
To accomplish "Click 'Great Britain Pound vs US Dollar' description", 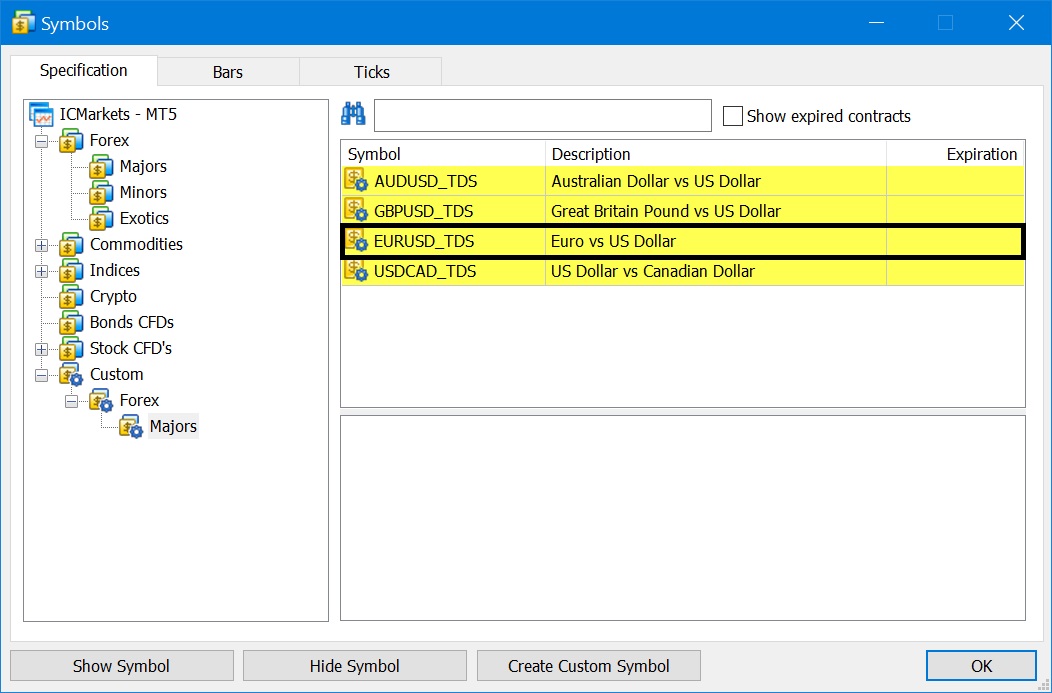I will 666,211.
